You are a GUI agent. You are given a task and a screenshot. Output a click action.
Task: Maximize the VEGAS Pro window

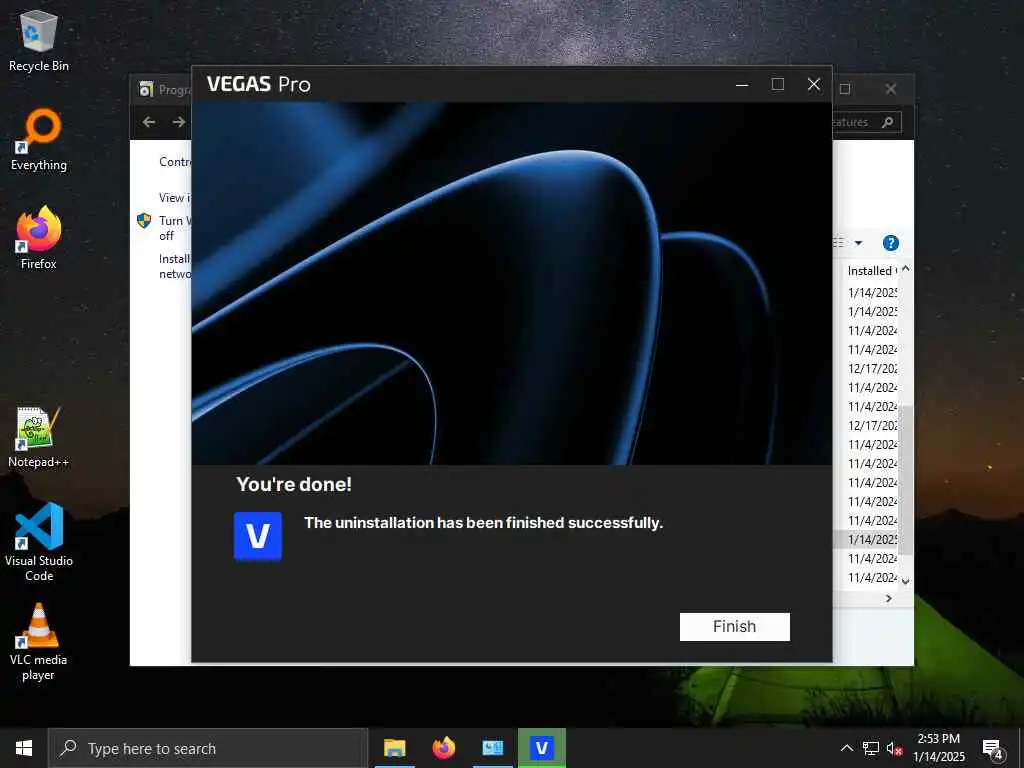point(778,84)
